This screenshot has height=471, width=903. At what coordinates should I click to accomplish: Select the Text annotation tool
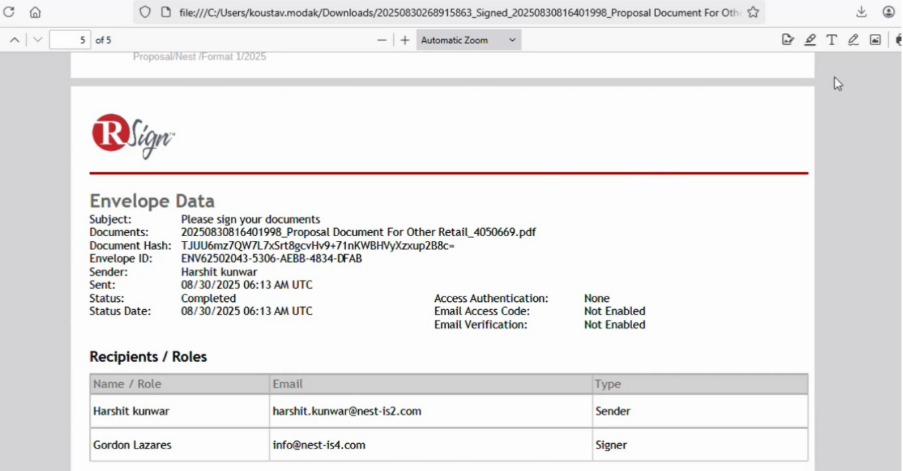click(831, 40)
